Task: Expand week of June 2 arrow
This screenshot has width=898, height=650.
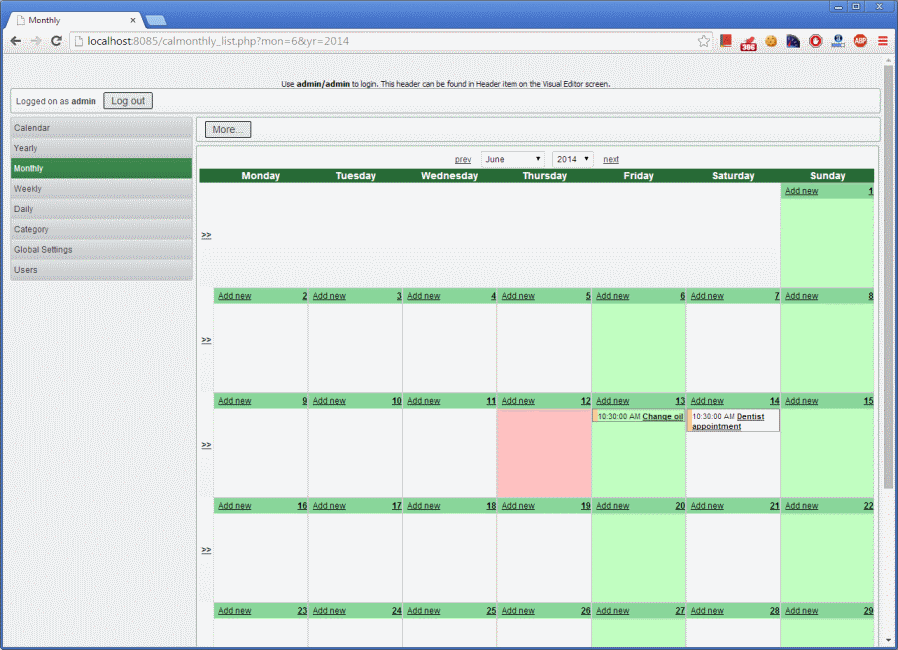Action: click(206, 340)
